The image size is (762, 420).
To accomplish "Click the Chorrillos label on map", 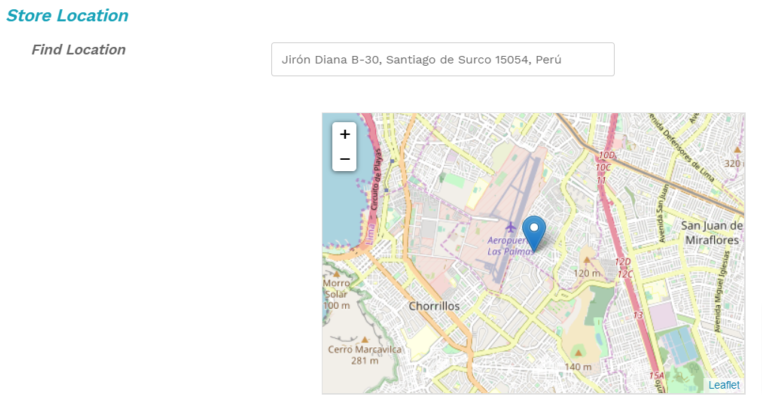I will 434,306.
